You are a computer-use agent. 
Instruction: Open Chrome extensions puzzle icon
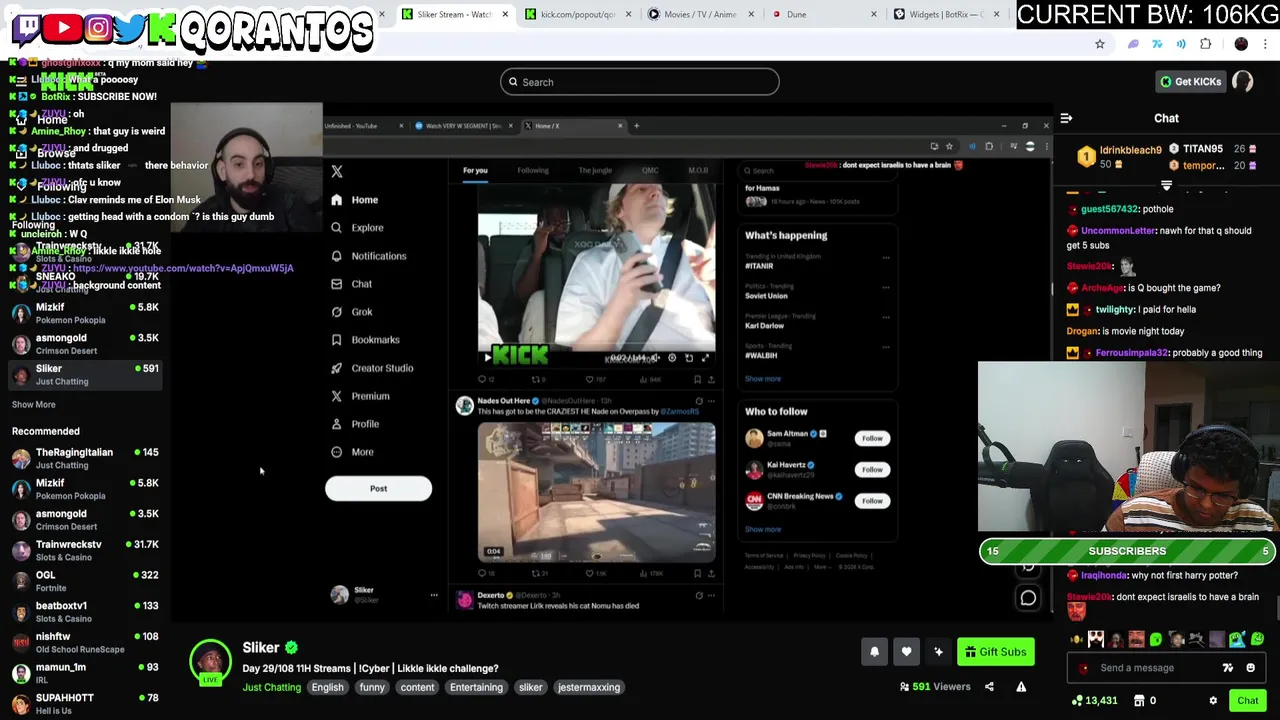(x=1205, y=44)
